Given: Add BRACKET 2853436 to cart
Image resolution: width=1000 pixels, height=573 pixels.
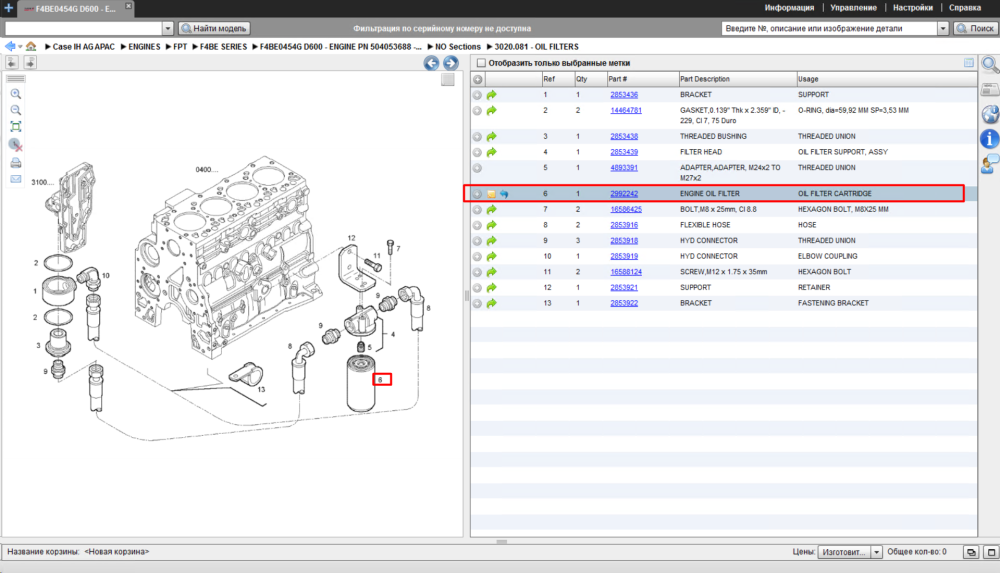Looking at the screenshot, I should pos(477,95).
